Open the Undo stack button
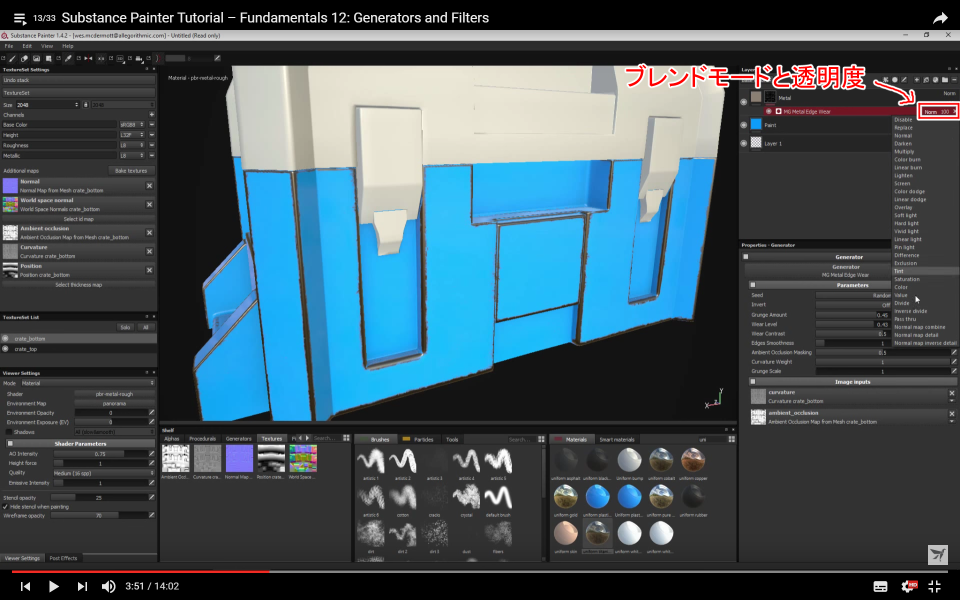960x600 pixels. tap(78, 80)
